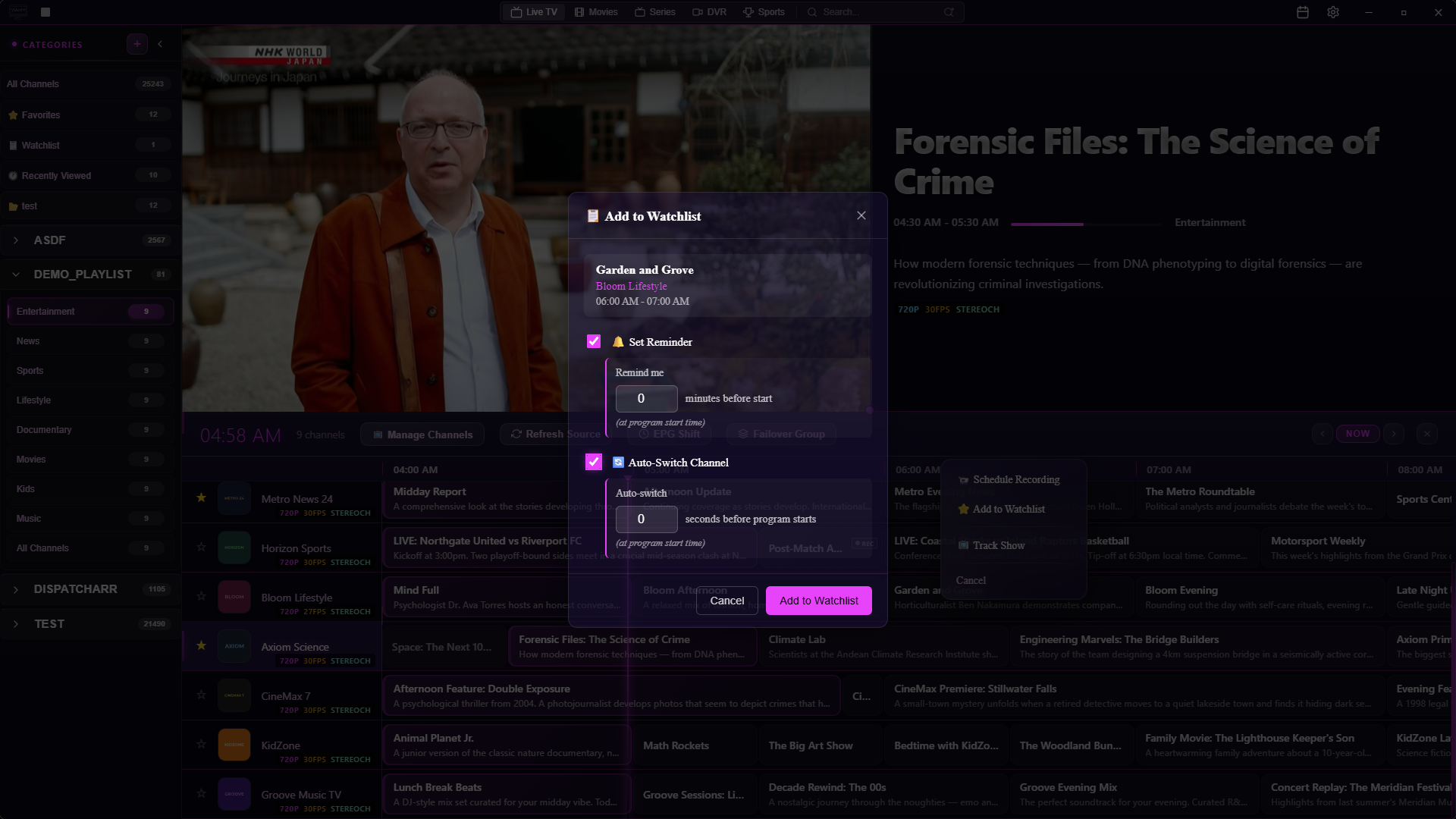The height and width of the screenshot is (819, 1456).
Task: Uncheck the Set Reminder checkbox
Action: [594, 342]
